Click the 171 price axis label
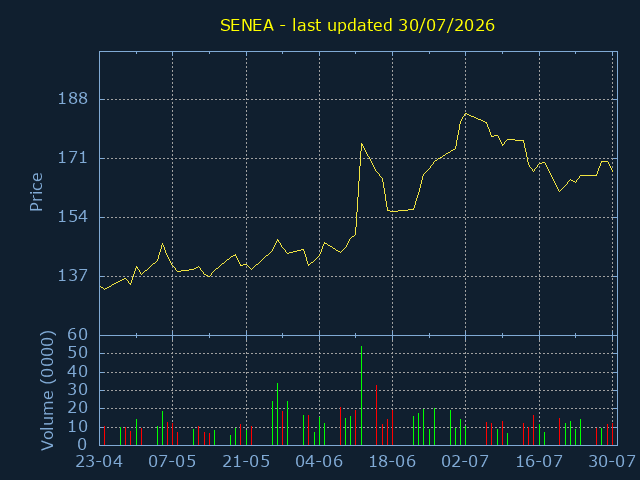Image resolution: width=640 pixels, height=480 pixels. coord(73,158)
